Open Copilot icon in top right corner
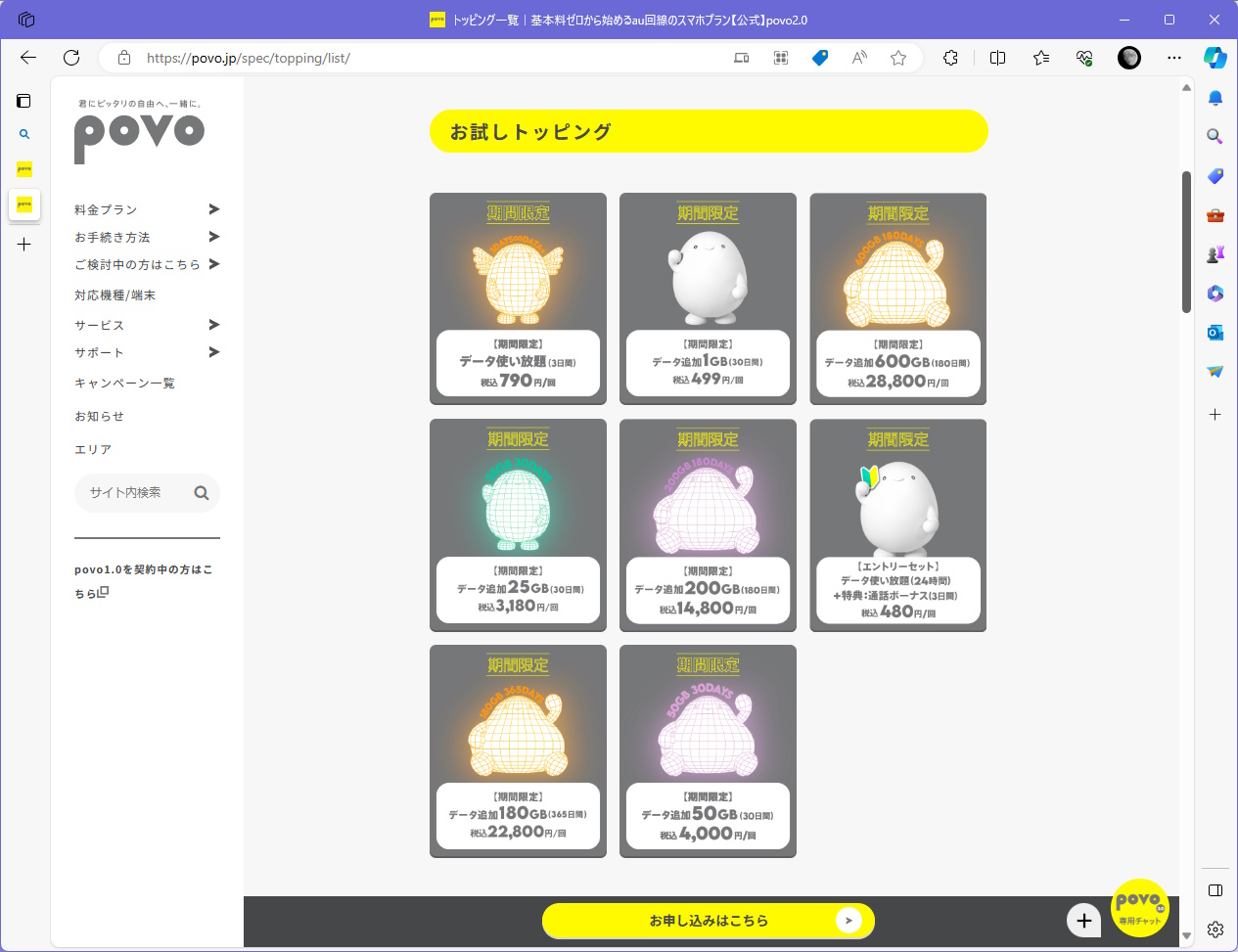Image resolution: width=1238 pixels, height=952 pixels. (x=1215, y=58)
